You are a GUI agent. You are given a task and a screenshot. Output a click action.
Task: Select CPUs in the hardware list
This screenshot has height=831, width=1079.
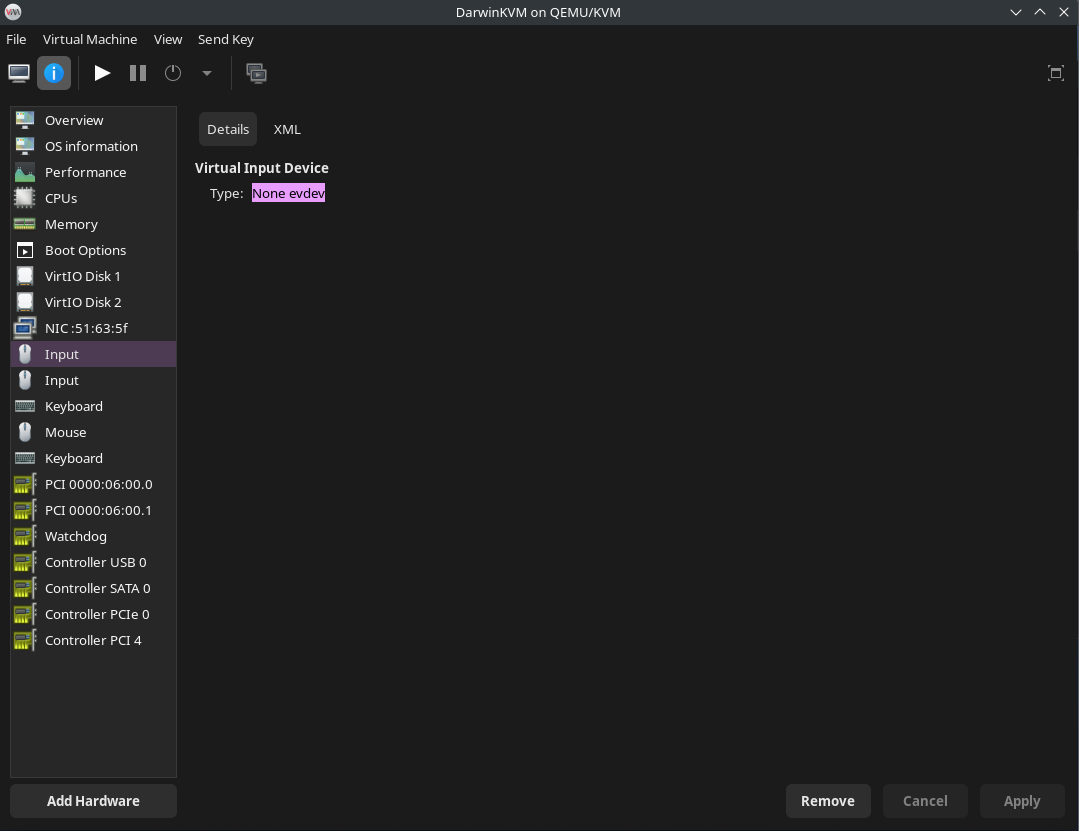click(x=61, y=198)
